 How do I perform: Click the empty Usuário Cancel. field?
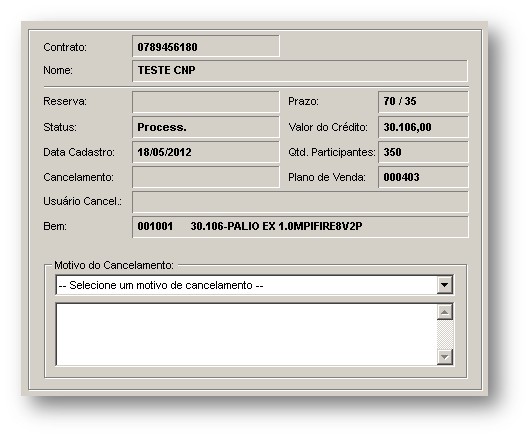(x=300, y=202)
